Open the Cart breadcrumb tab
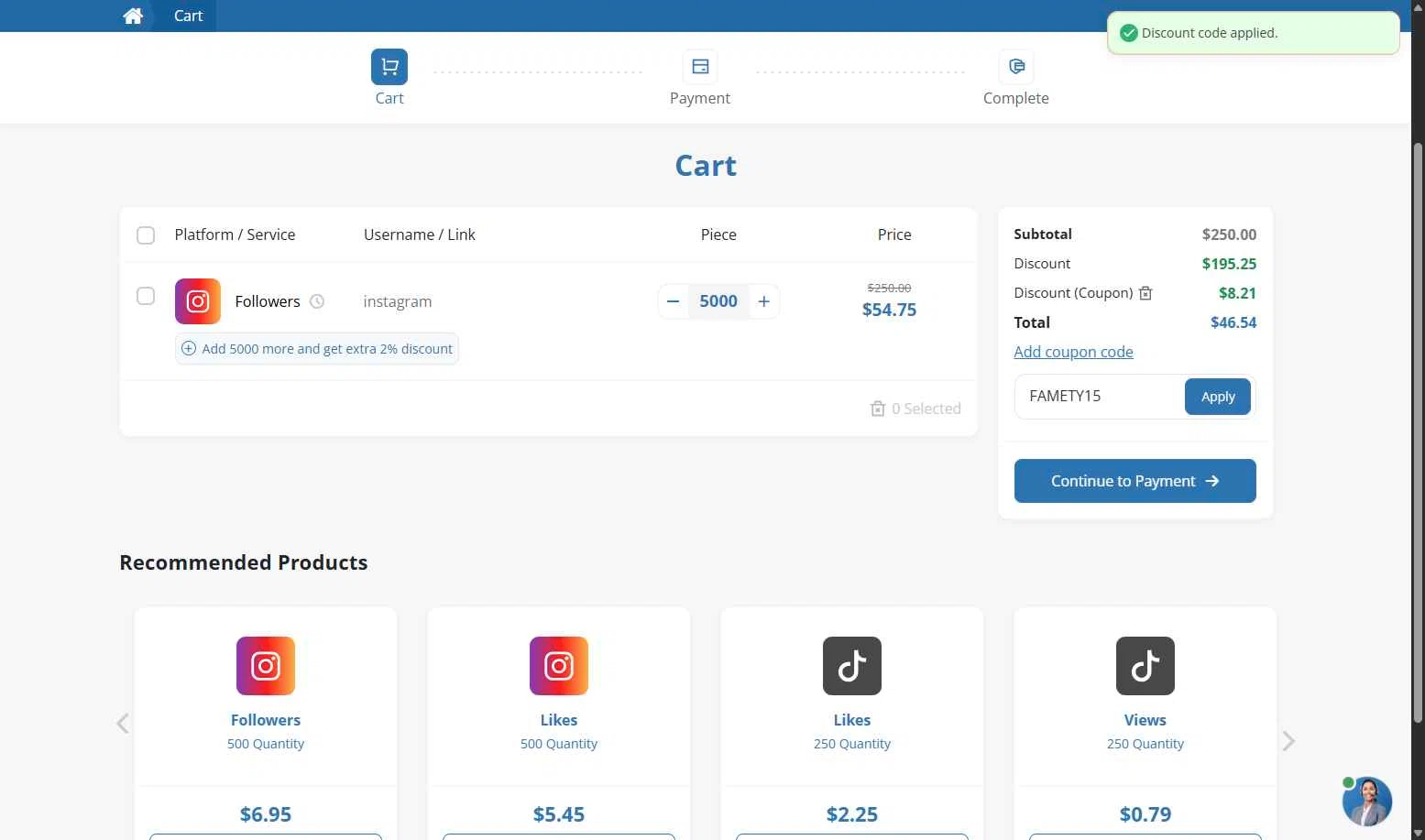 point(188,16)
